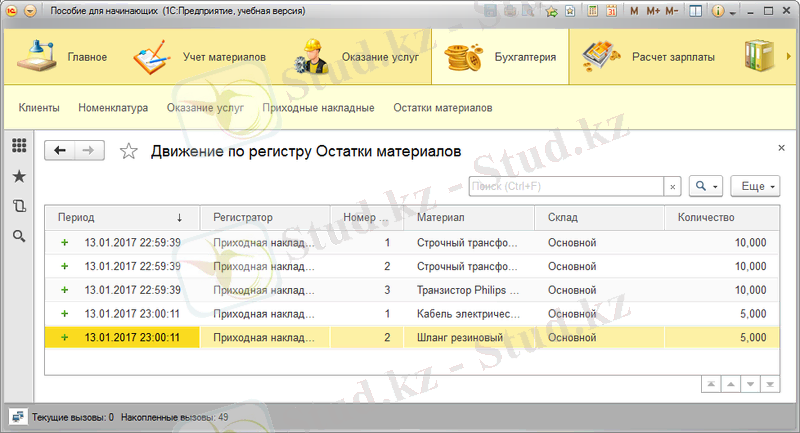
Task: Click the print preview icon
Action: click(529, 11)
